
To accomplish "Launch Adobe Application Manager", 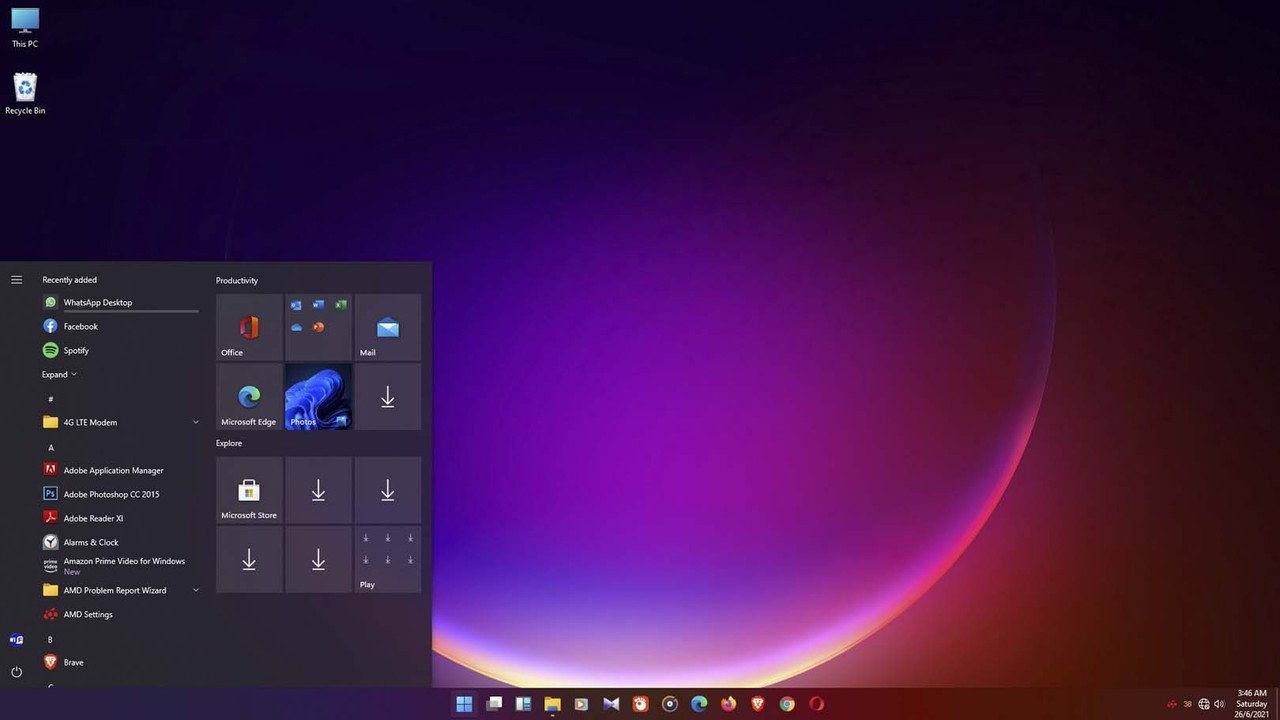I will pyautogui.click(x=120, y=470).
